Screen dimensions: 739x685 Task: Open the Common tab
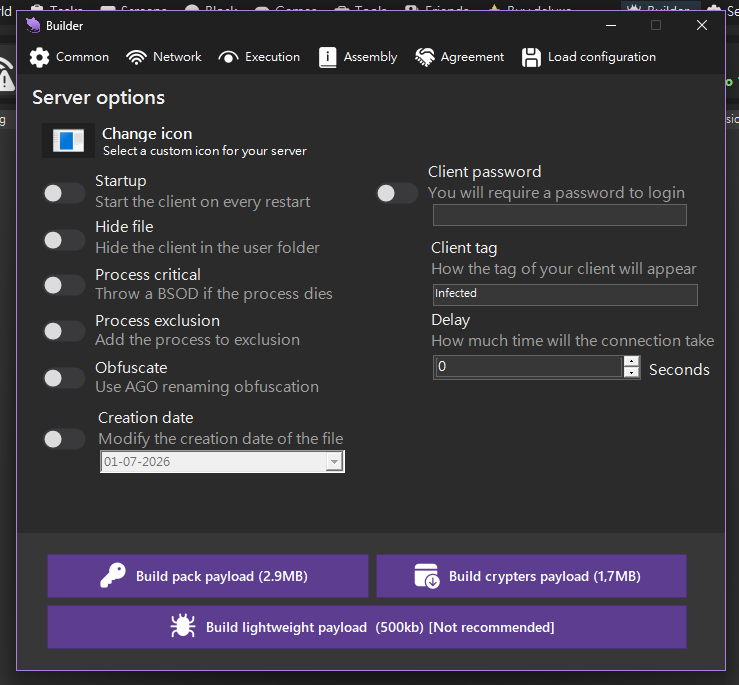[x=69, y=57]
